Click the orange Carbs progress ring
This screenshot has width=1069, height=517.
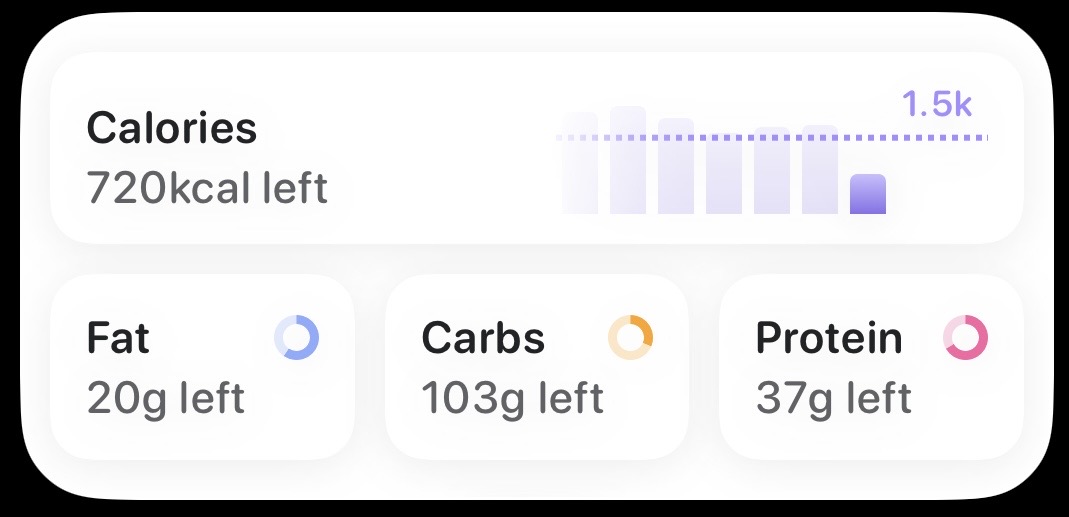tap(630, 338)
